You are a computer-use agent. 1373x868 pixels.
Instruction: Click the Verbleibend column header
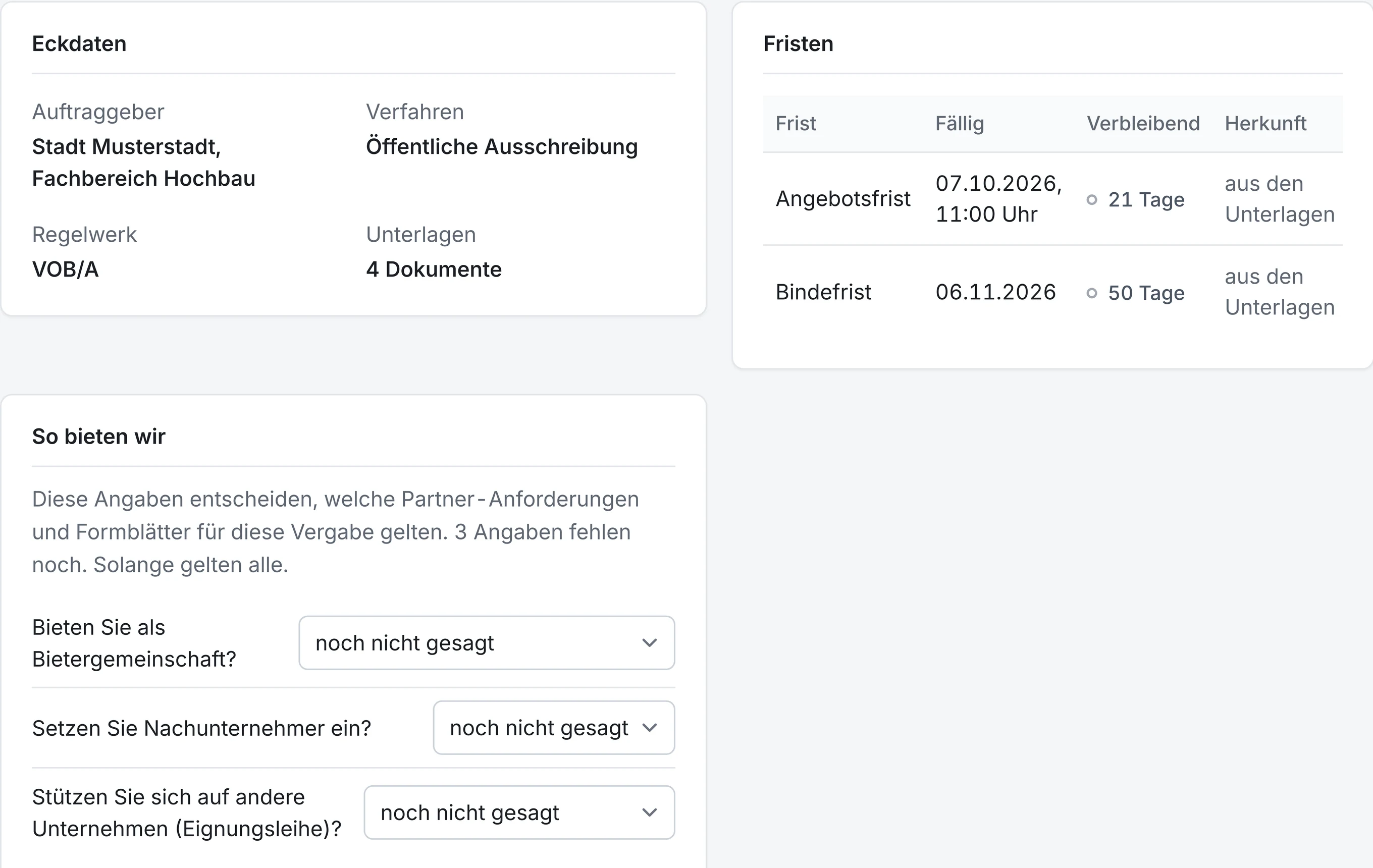pyautogui.click(x=1143, y=124)
